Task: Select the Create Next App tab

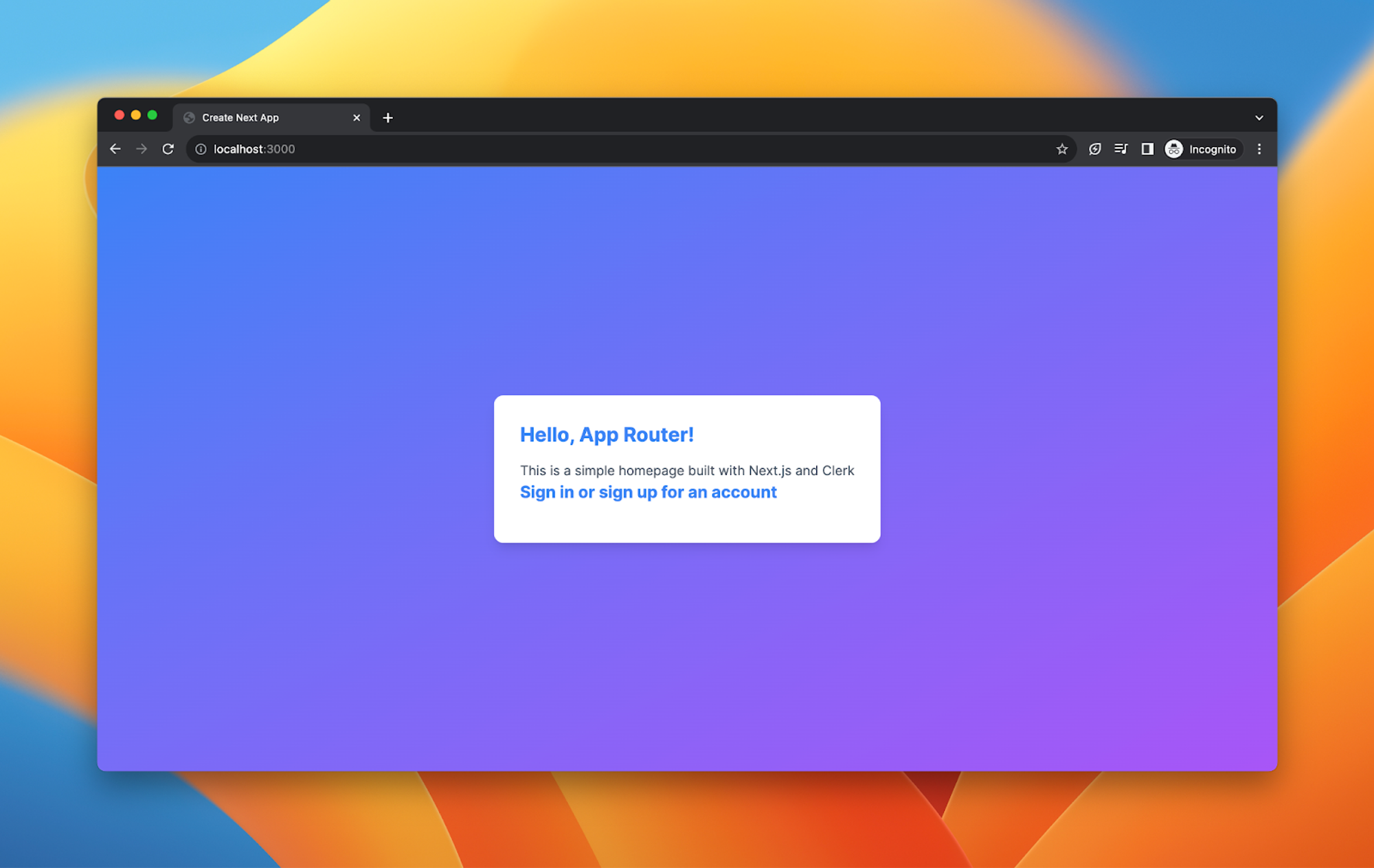Action: (271, 118)
